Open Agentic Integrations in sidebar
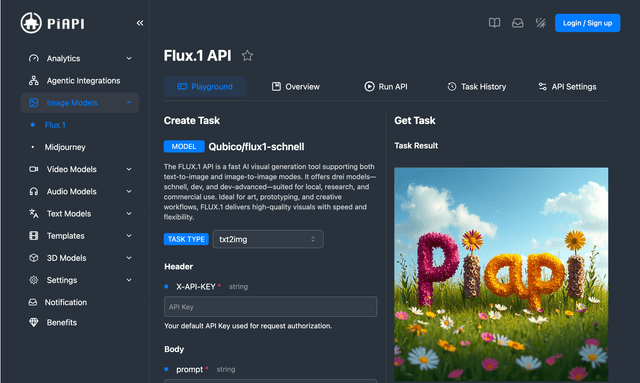 (80, 80)
